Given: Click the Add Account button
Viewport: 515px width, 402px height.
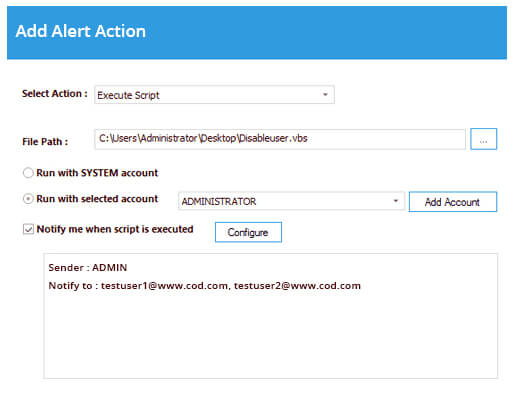Looking at the screenshot, I should (453, 202).
